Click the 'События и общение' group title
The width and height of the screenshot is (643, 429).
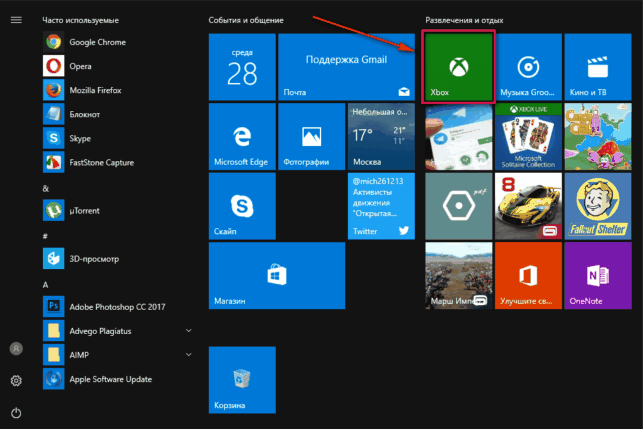point(246,20)
